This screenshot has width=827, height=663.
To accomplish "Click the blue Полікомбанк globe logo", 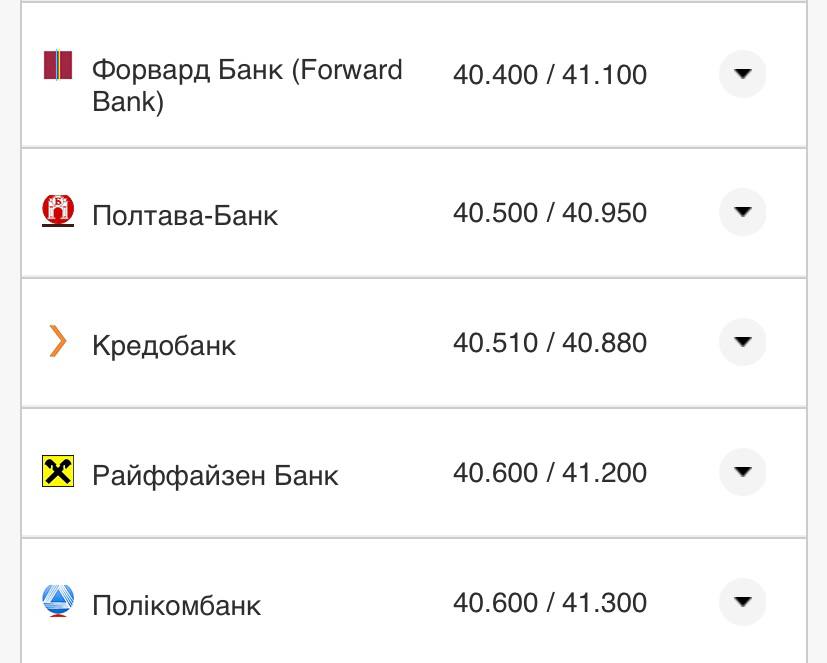I will tap(60, 602).
